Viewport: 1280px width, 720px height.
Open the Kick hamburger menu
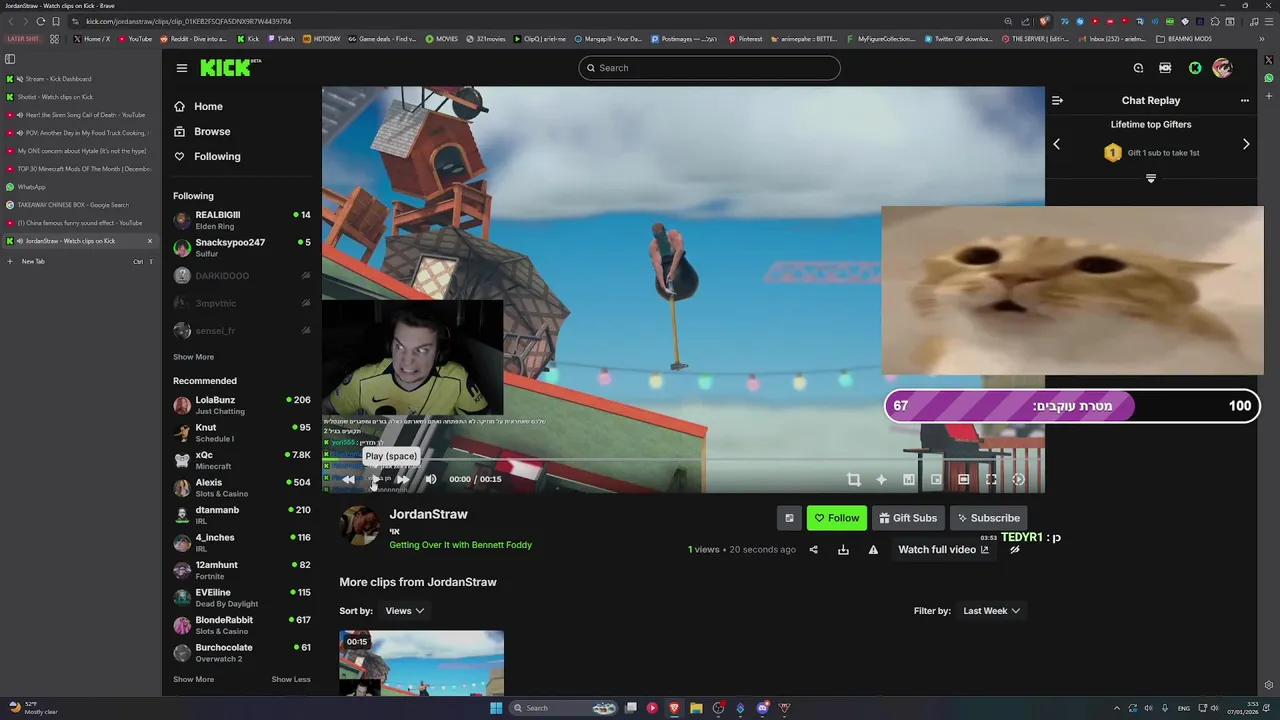(x=181, y=68)
